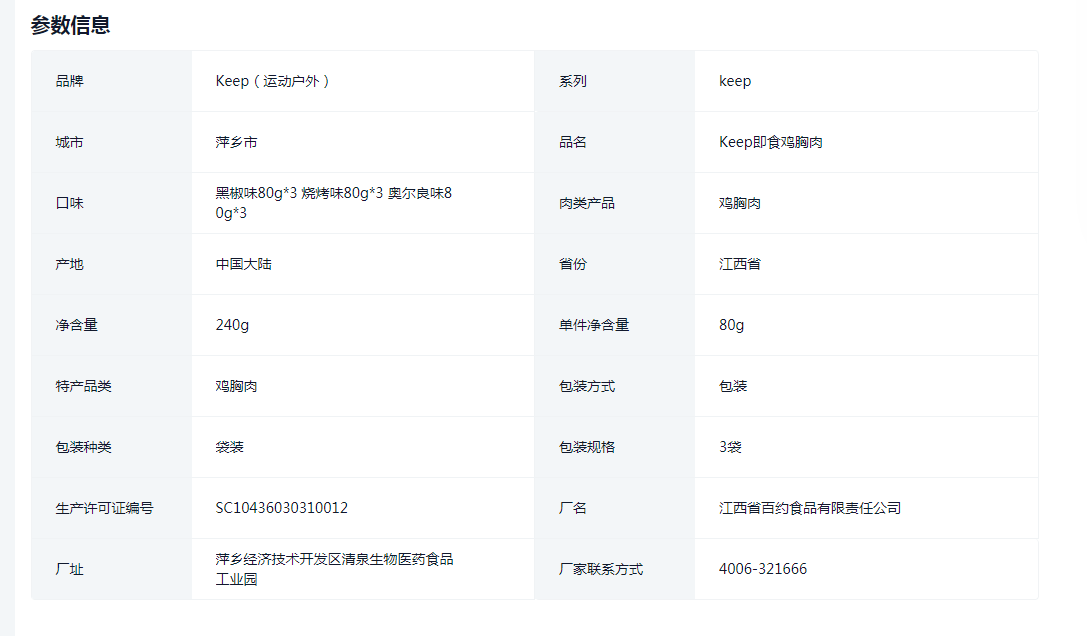Select the origin value 中国大陆
Viewport: 1087px width, 636px height.
click(244, 264)
